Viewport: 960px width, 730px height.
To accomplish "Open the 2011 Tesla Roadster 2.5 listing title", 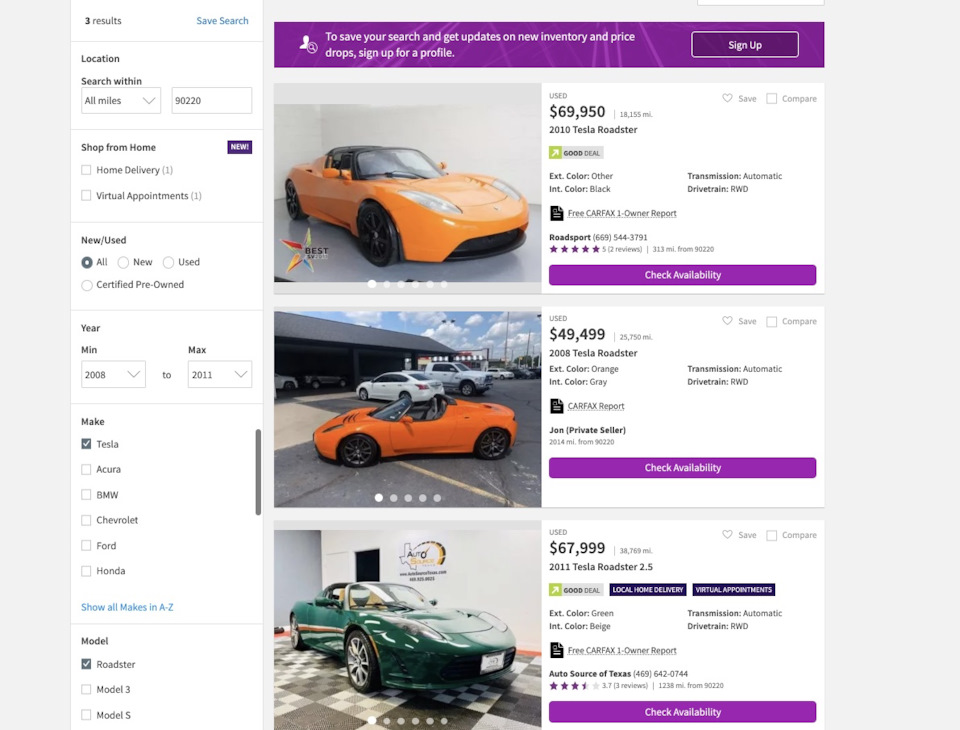I will (601, 567).
